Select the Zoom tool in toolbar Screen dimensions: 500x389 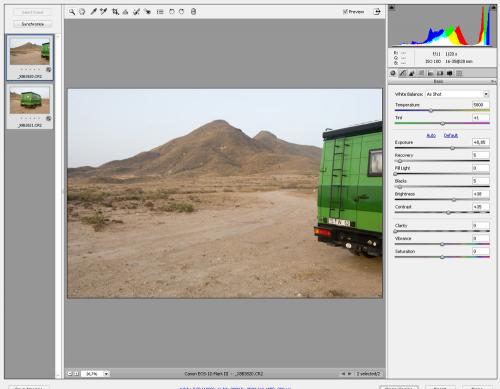pos(72,12)
